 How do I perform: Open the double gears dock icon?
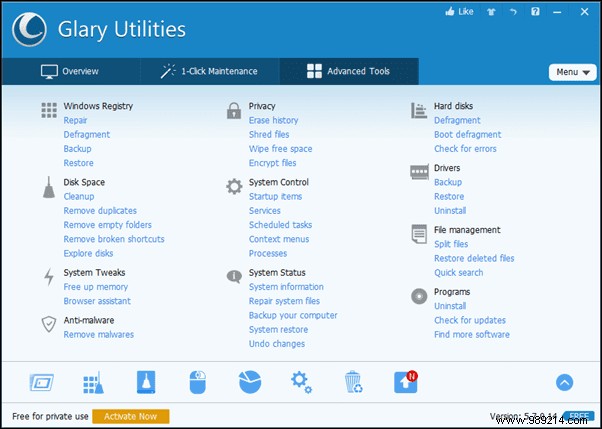click(x=301, y=383)
